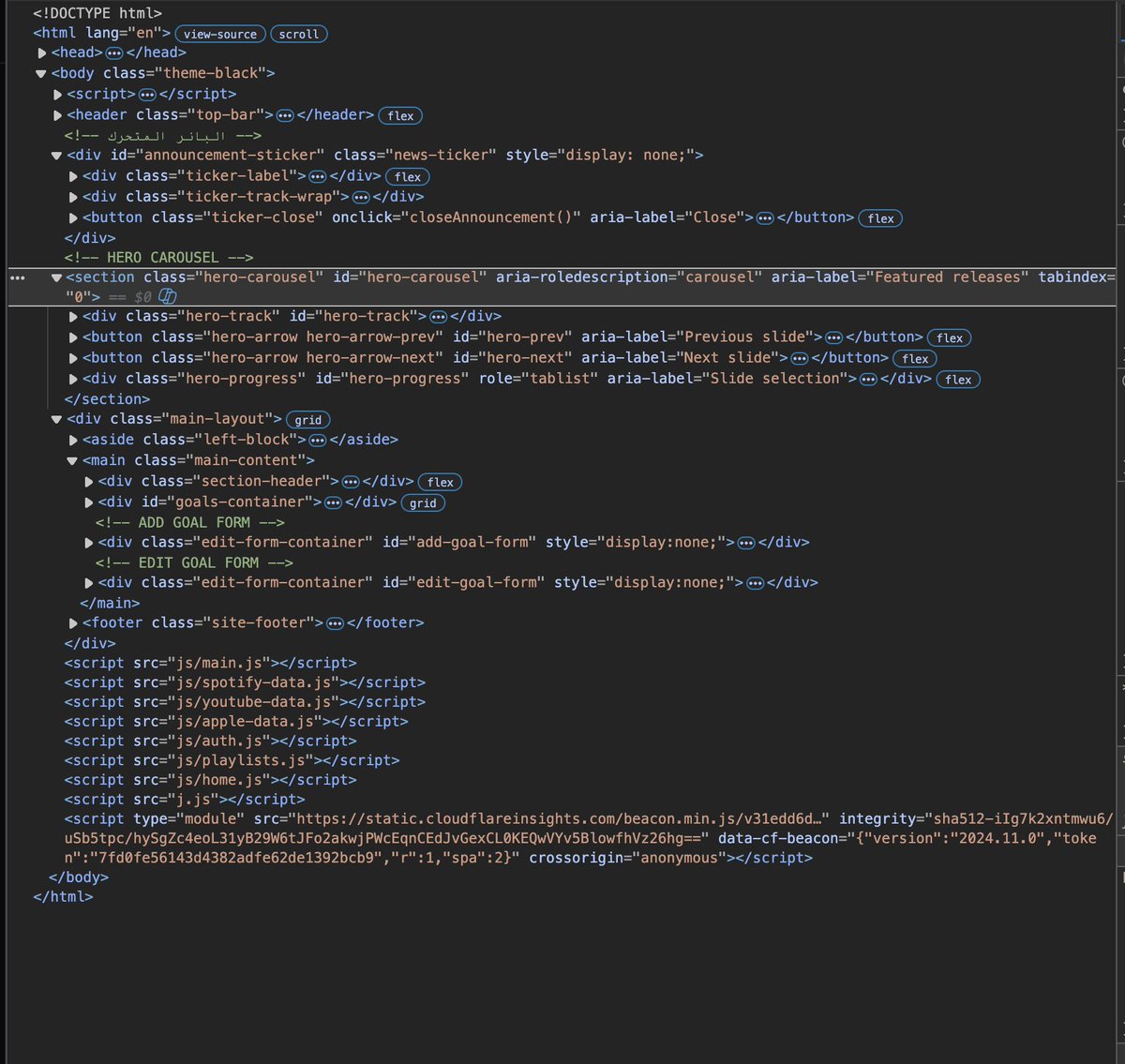Open js/spotify-data.js script source link

click(x=253, y=682)
